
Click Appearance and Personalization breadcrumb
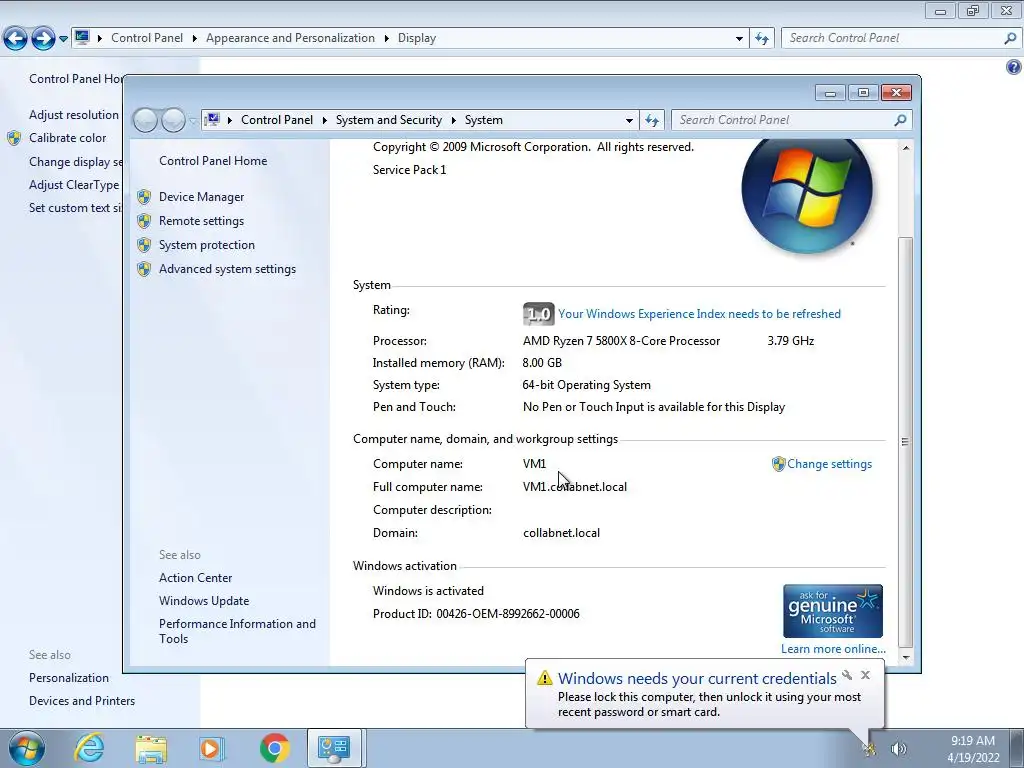coord(291,38)
